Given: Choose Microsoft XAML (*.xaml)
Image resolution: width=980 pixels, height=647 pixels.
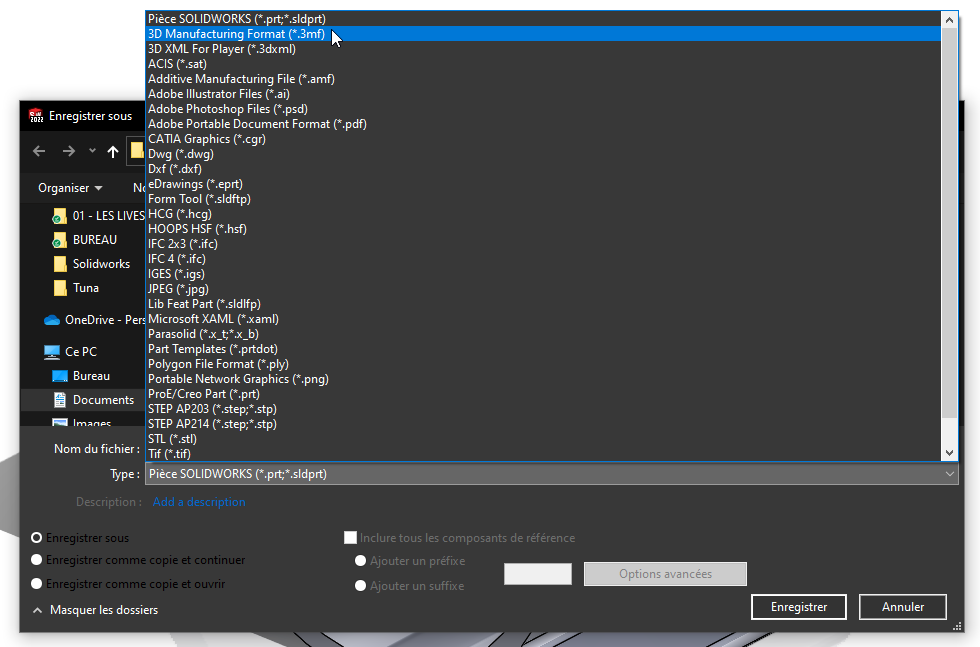Looking at the screenshot, I should (543, 319).
